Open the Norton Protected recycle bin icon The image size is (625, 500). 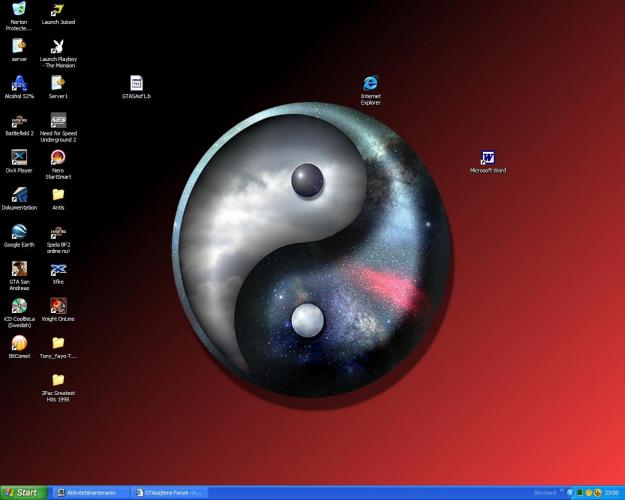(x=19, y=10)
